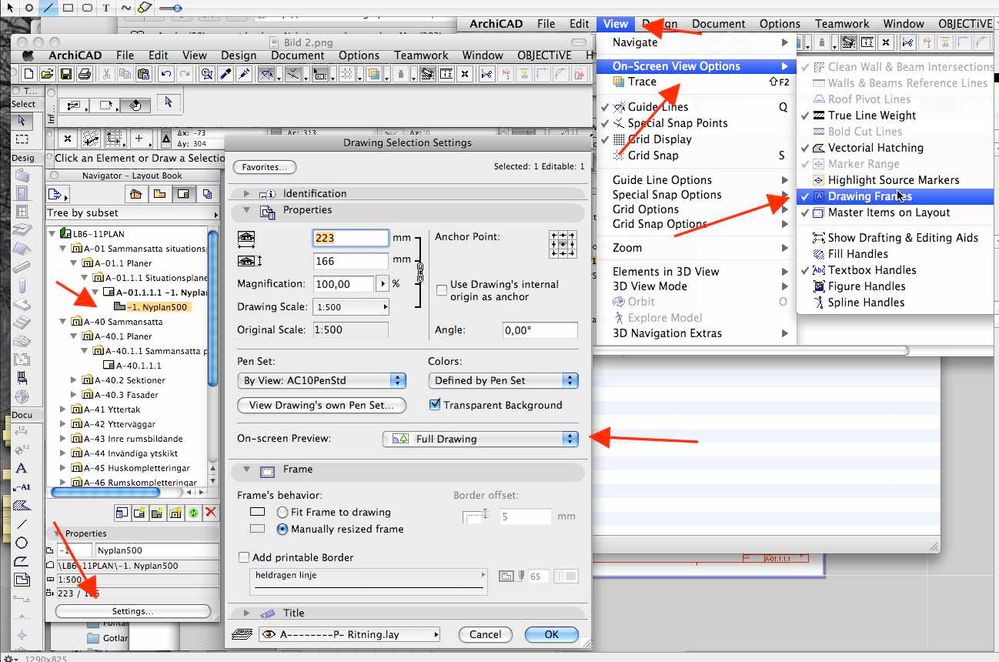Screen dimensions: 999x662
Task: Switch Navigator to Project Map house icon
Action: 136,194
